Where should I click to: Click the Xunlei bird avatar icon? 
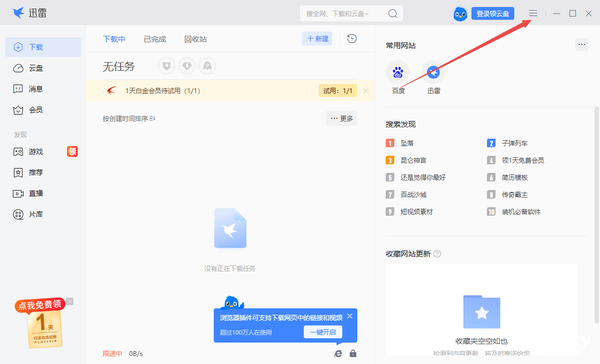pyautogui.click(x=460, y=14)
